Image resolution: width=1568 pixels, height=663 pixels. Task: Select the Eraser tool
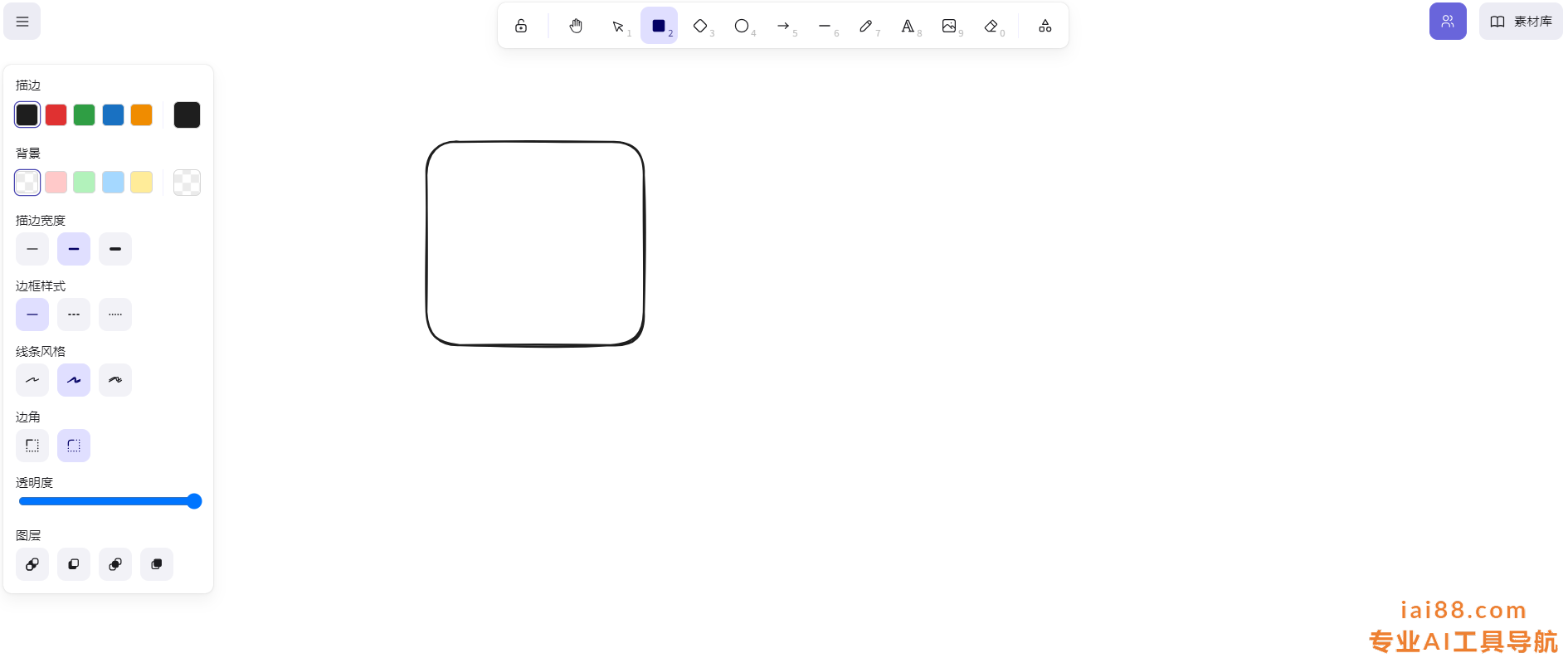click(991, 26)
